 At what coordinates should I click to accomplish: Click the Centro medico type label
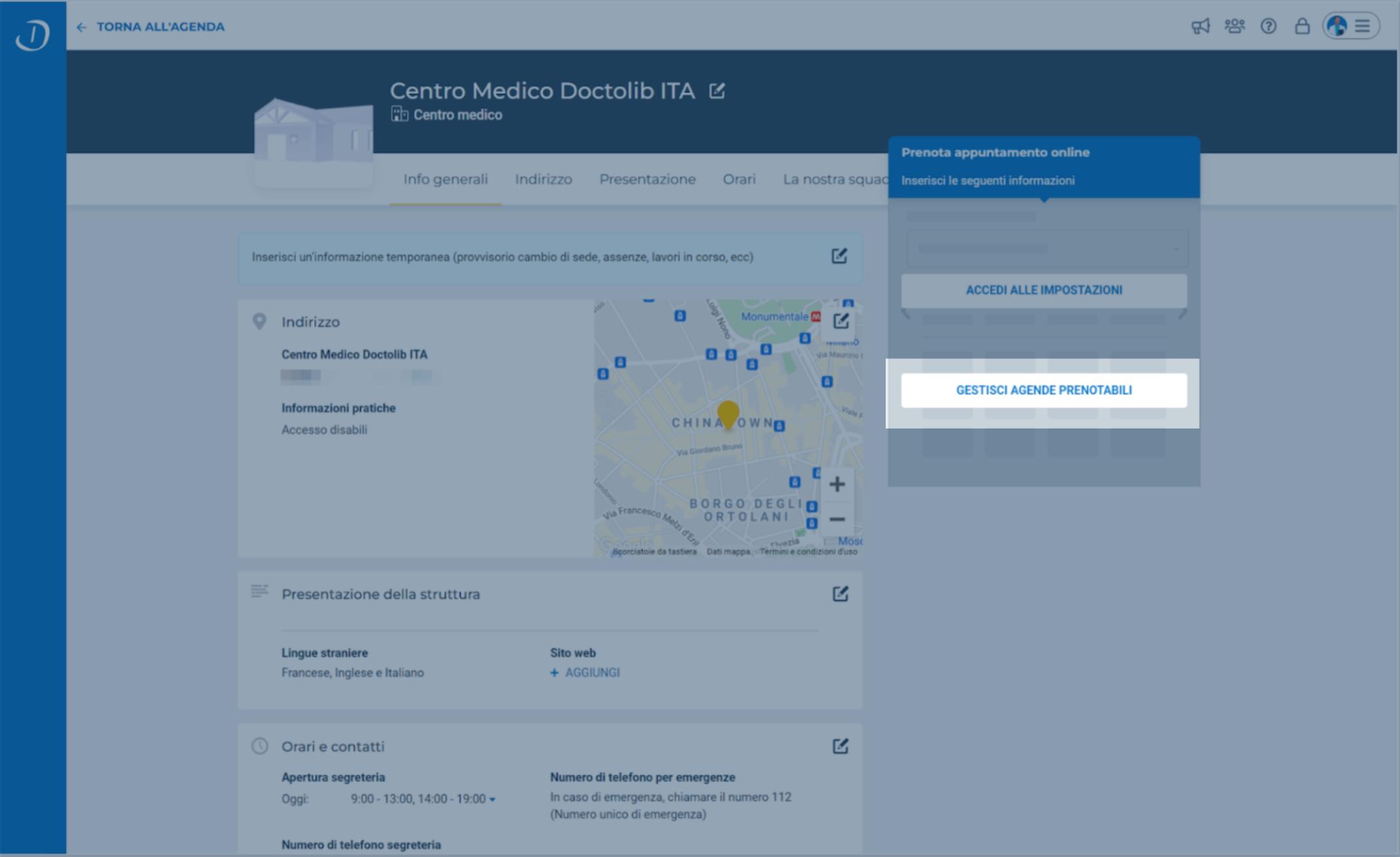(x=457, y=115)
